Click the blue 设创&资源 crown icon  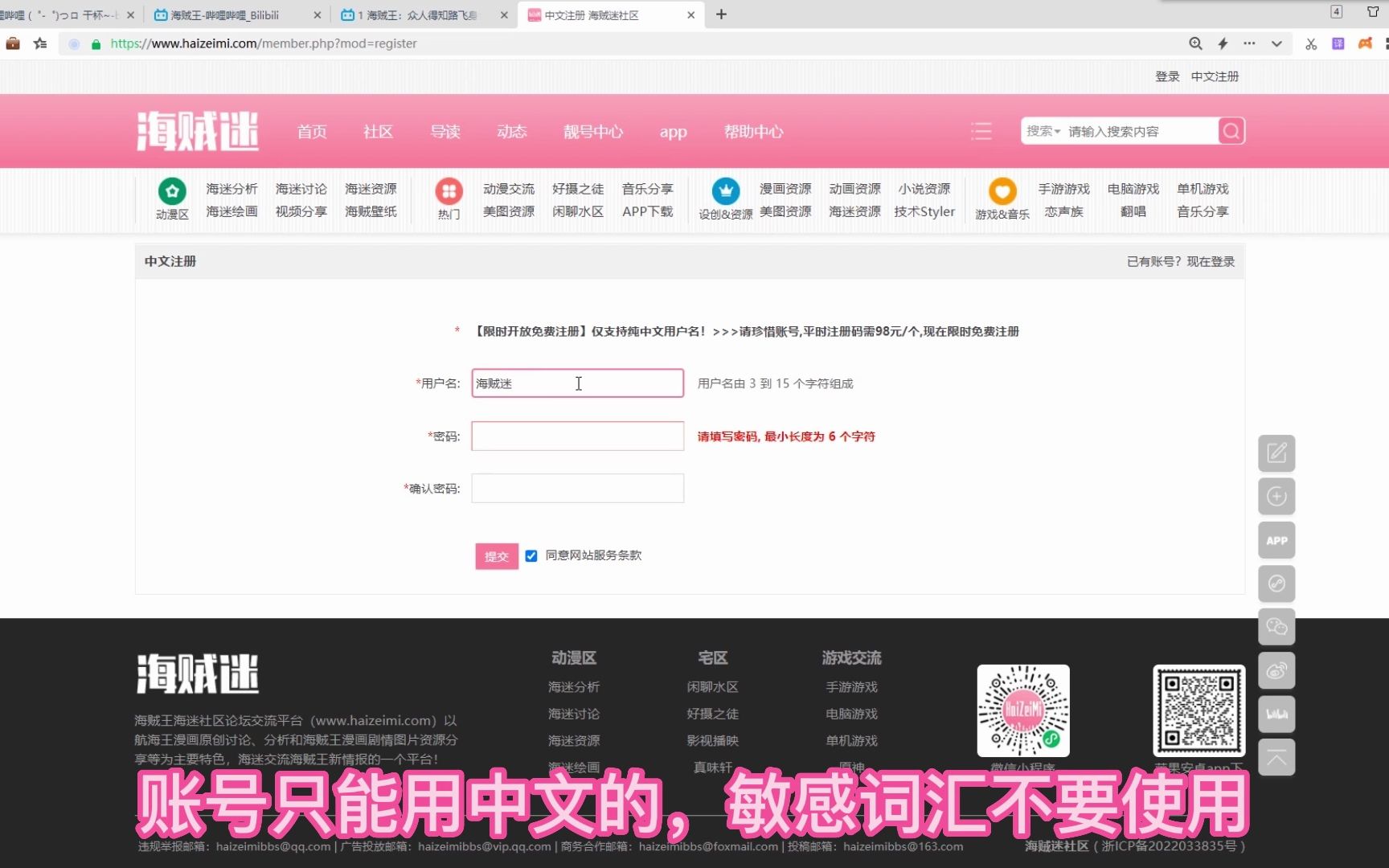[x=726, y=191]
